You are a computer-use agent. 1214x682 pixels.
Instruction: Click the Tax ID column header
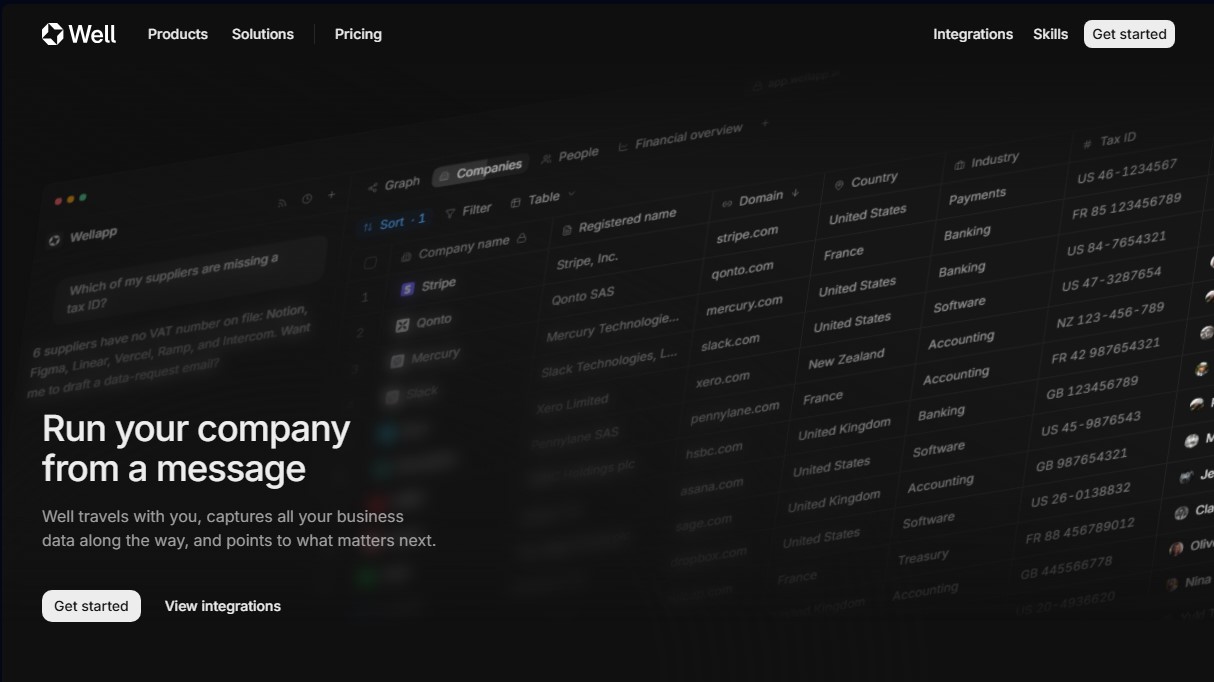tap(1110, 141)
